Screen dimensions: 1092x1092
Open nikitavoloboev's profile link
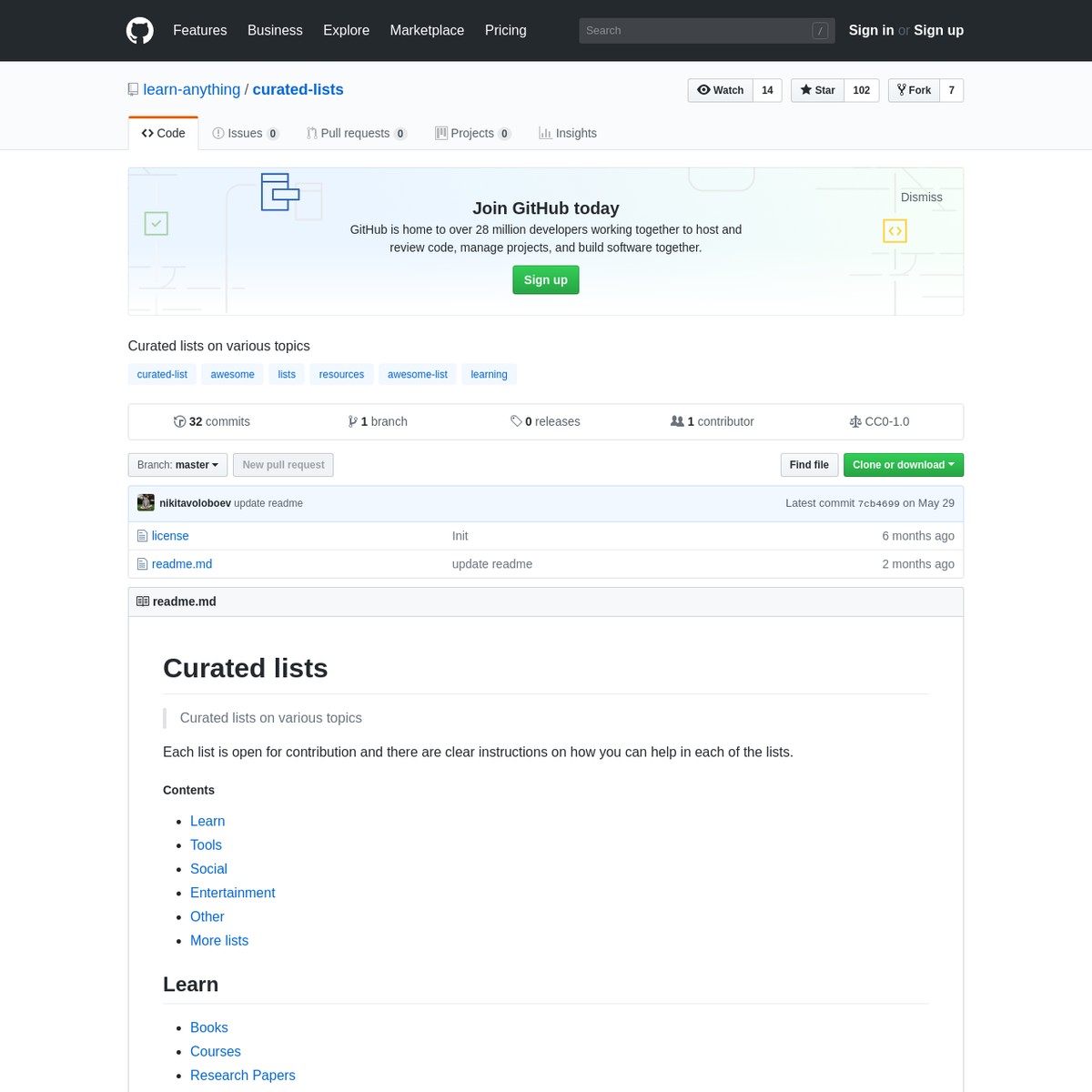[195, 503]
